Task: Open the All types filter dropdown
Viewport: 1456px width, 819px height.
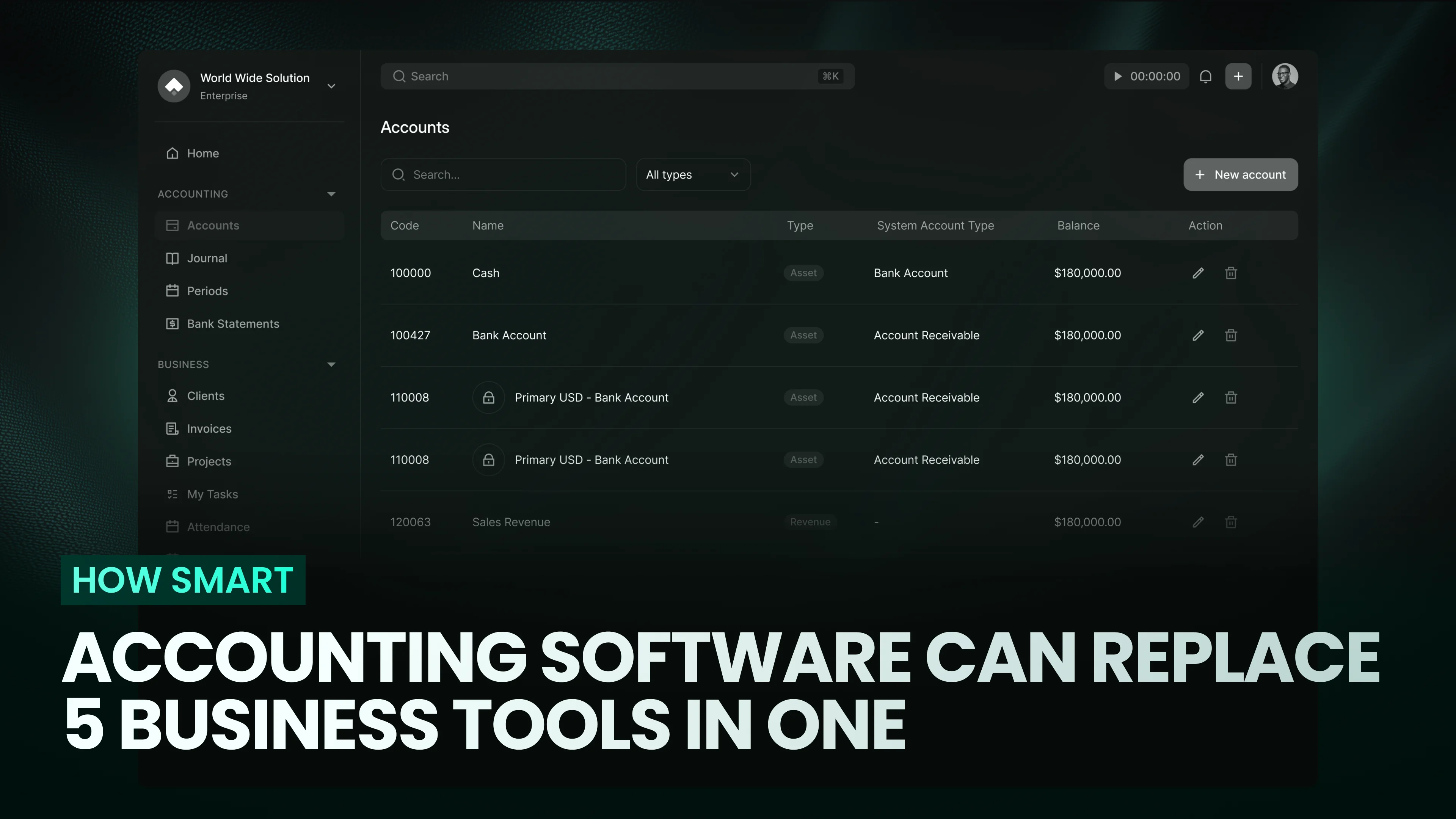Action: coord(693,175)
